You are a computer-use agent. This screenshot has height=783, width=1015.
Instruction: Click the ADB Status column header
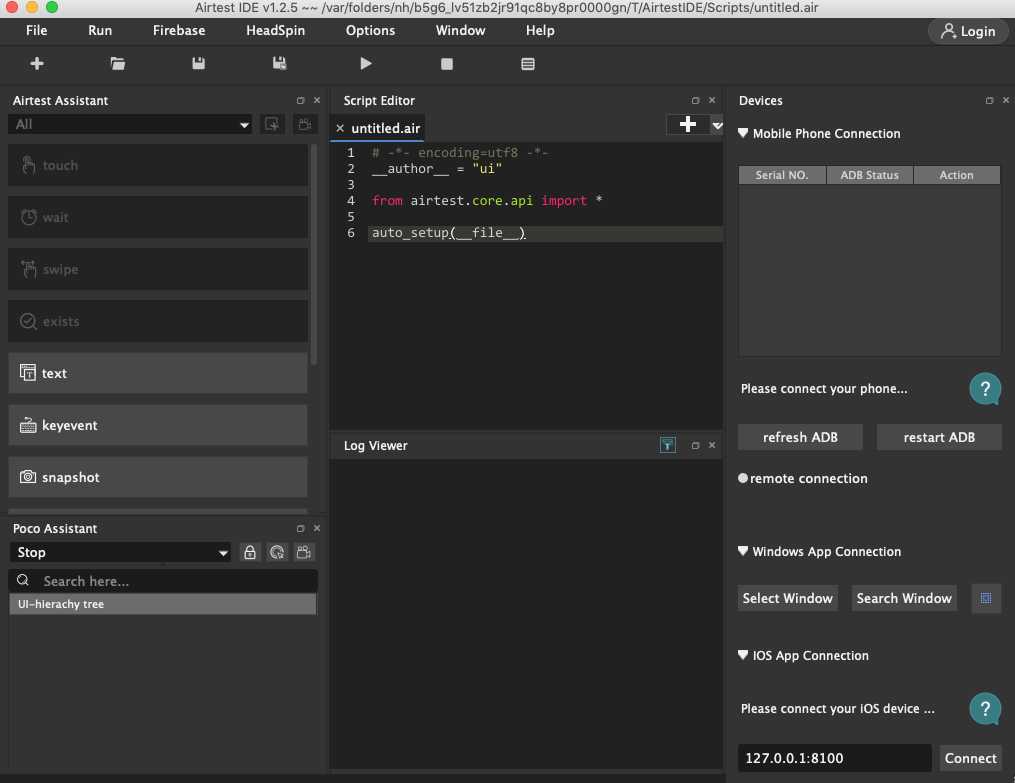pos(869,175)
